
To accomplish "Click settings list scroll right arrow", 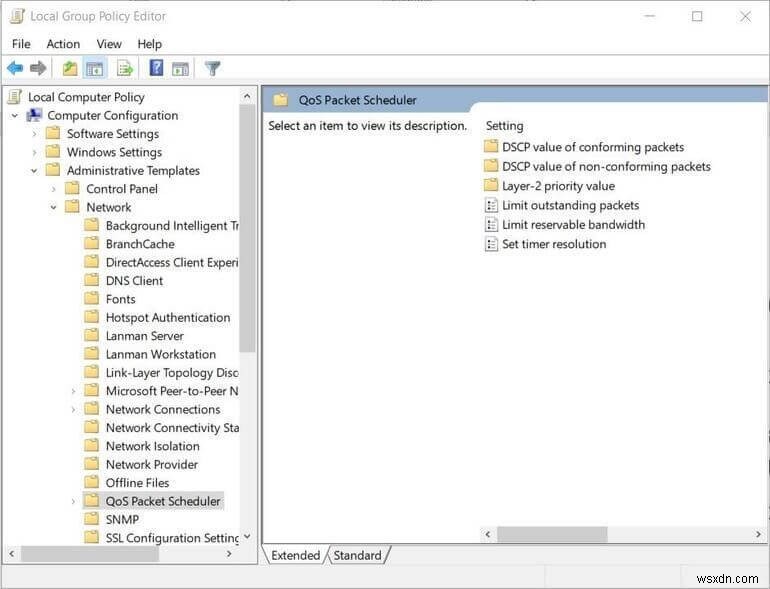I will click(758, 534).
